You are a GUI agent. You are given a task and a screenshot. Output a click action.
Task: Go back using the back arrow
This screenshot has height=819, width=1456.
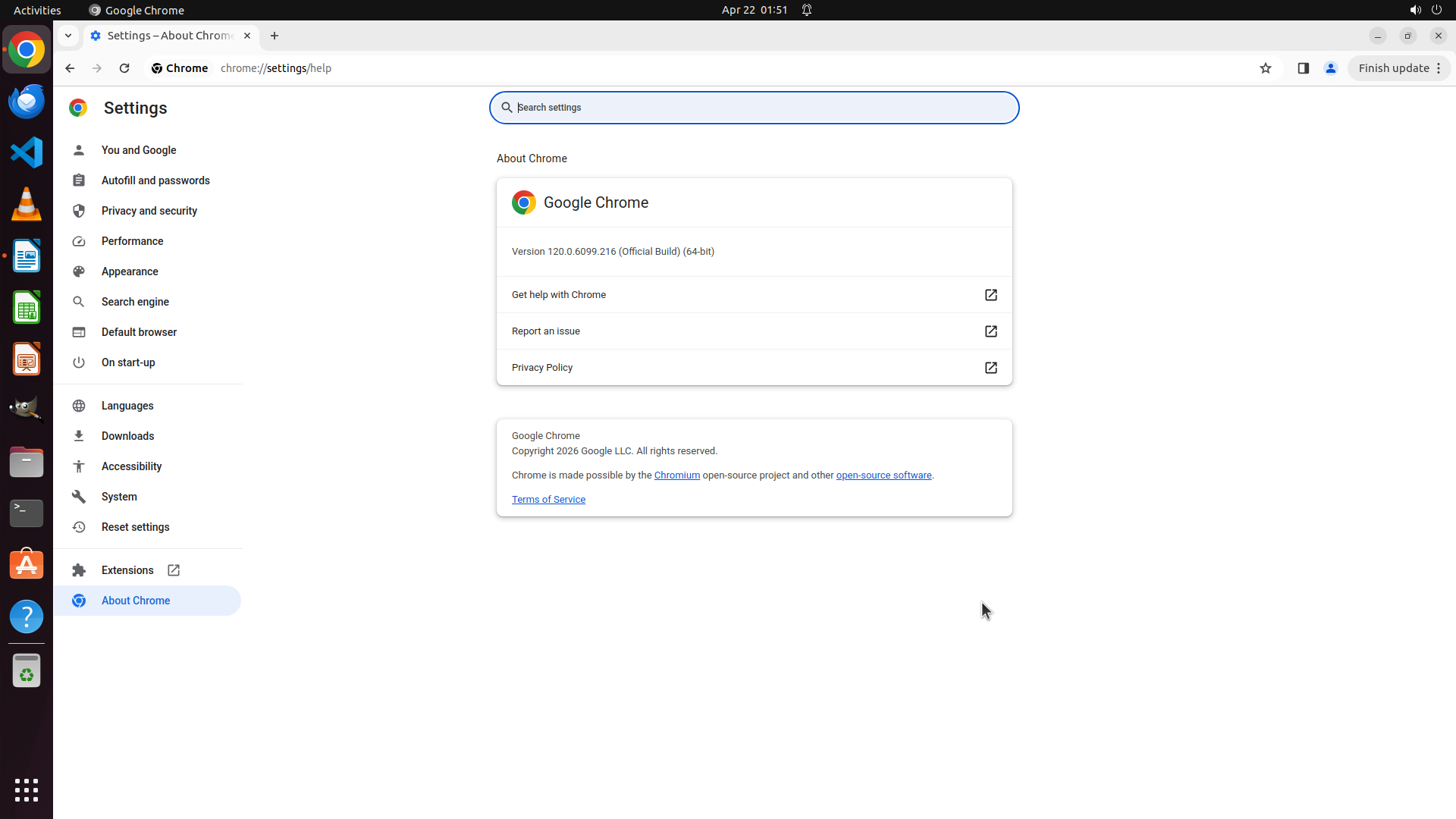[70, 68]
